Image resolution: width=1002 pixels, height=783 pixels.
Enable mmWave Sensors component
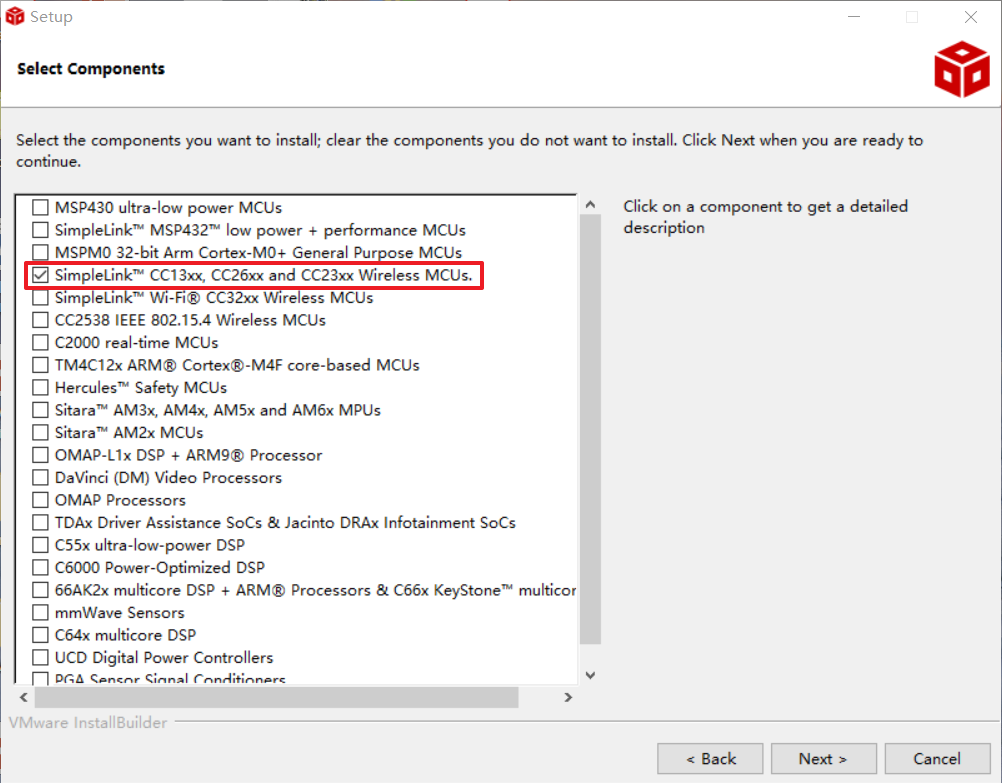40,612
